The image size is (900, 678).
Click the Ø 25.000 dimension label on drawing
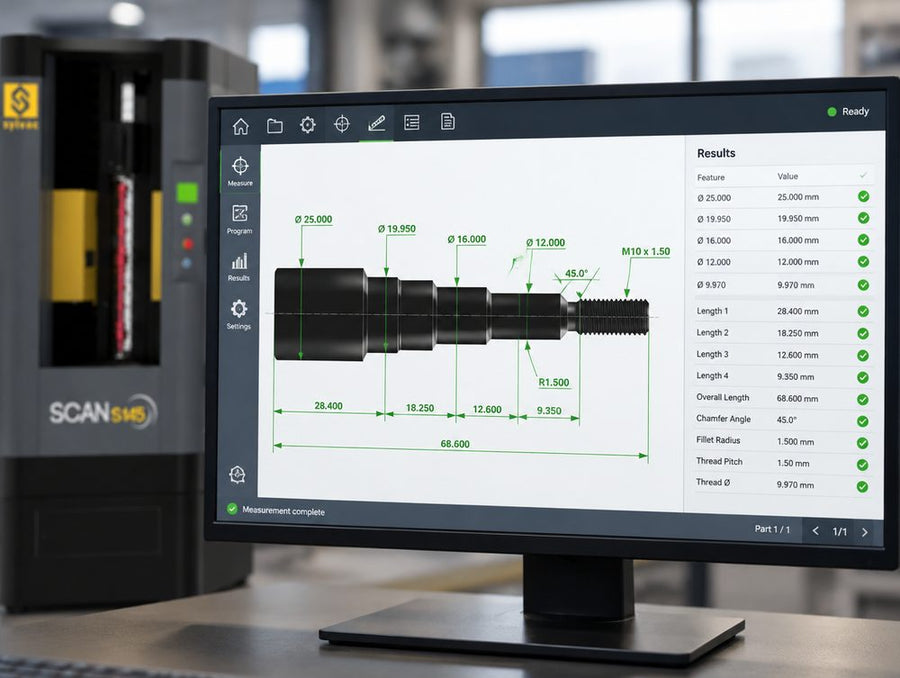(x=313, y=219)
